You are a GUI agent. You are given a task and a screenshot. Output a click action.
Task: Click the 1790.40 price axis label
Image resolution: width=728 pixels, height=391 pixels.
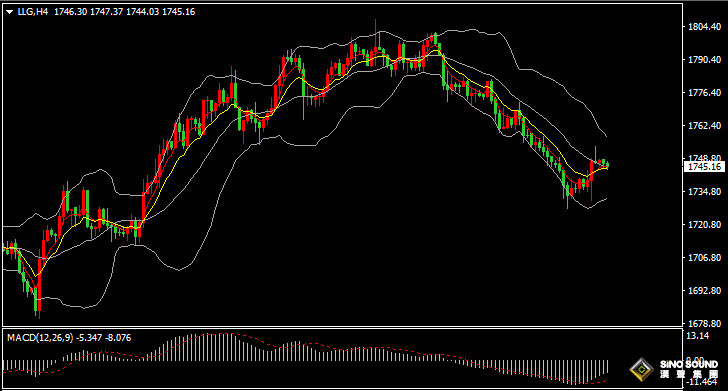[x=704, y=59]
